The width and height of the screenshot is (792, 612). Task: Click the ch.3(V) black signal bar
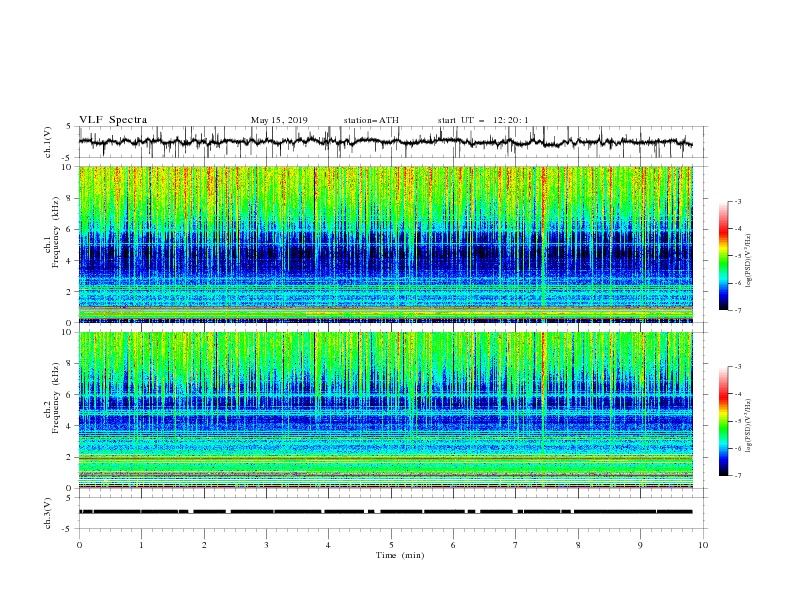(x=386, y=512)
